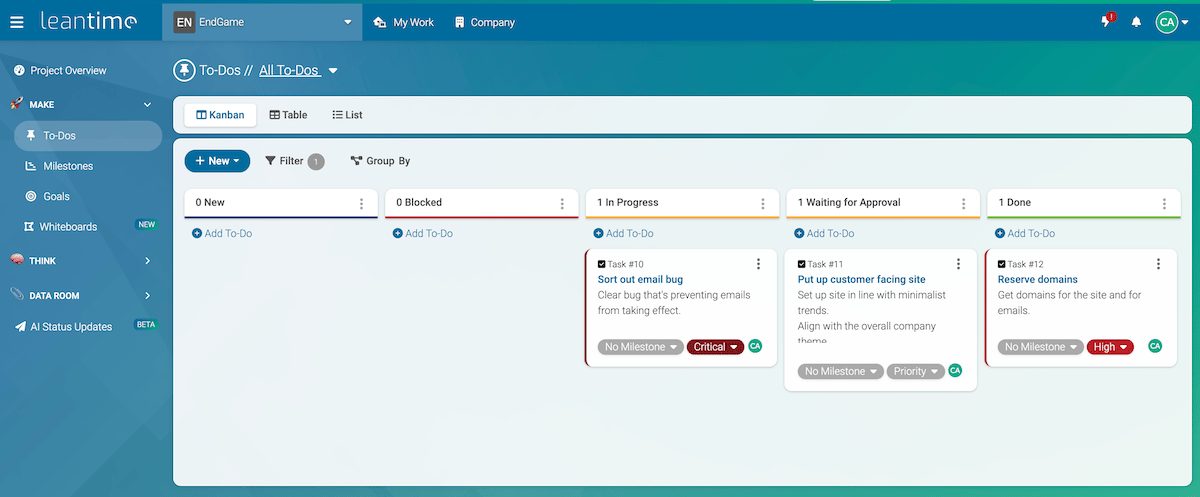Open the Filter options
The image size is (1200, 497).
coord(294,161)
